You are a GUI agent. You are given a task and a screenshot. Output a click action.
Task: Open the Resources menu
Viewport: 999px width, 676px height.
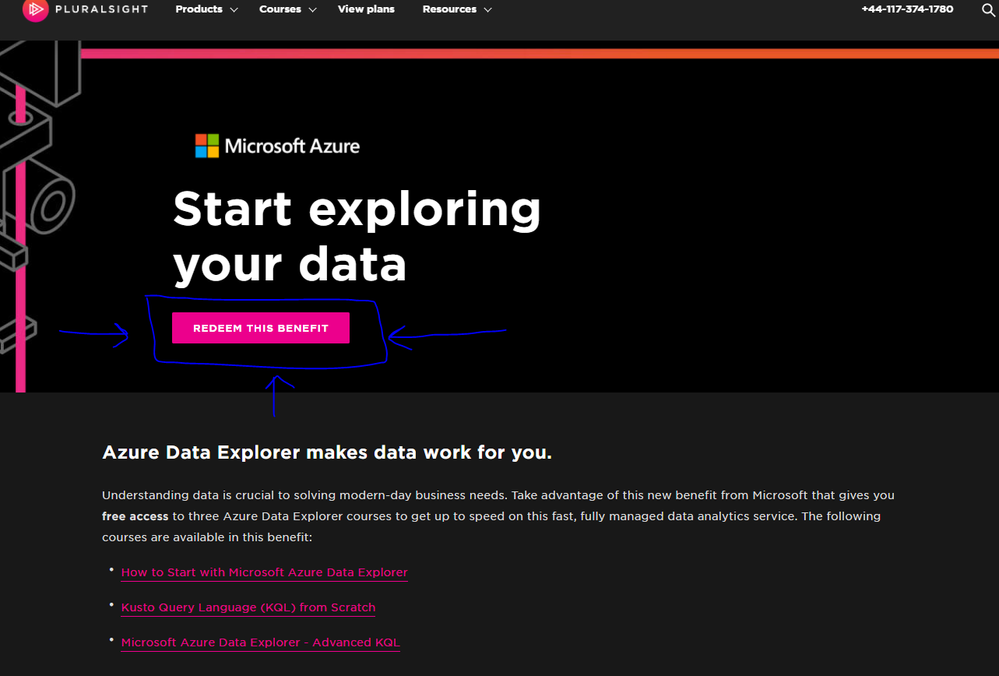point(449,10)
